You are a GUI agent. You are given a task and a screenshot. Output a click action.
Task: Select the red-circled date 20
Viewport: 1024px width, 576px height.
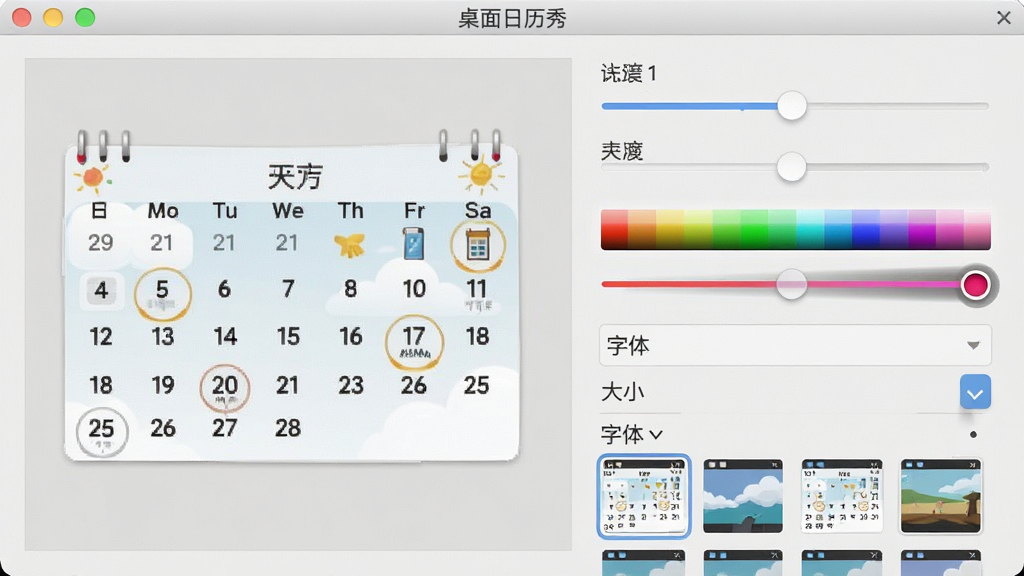(x=225, y=388)
